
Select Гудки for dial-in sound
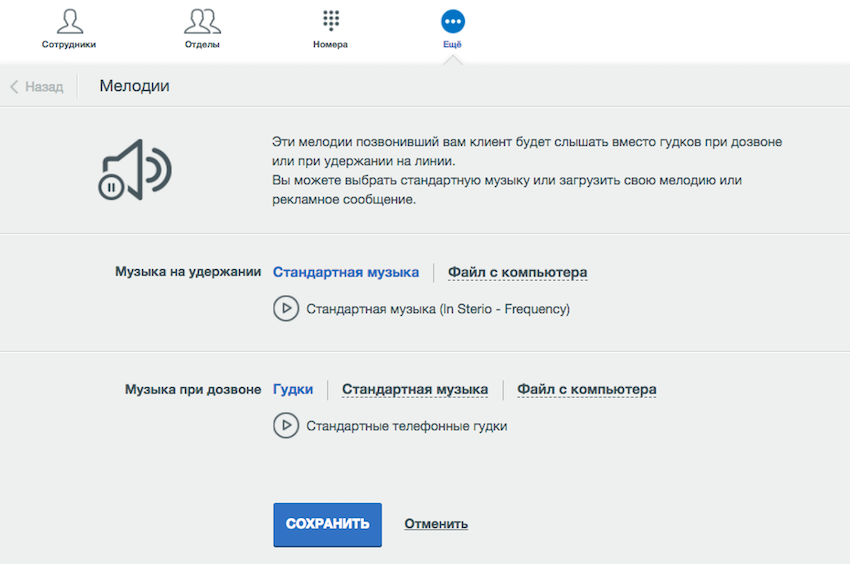coord(293,389)
